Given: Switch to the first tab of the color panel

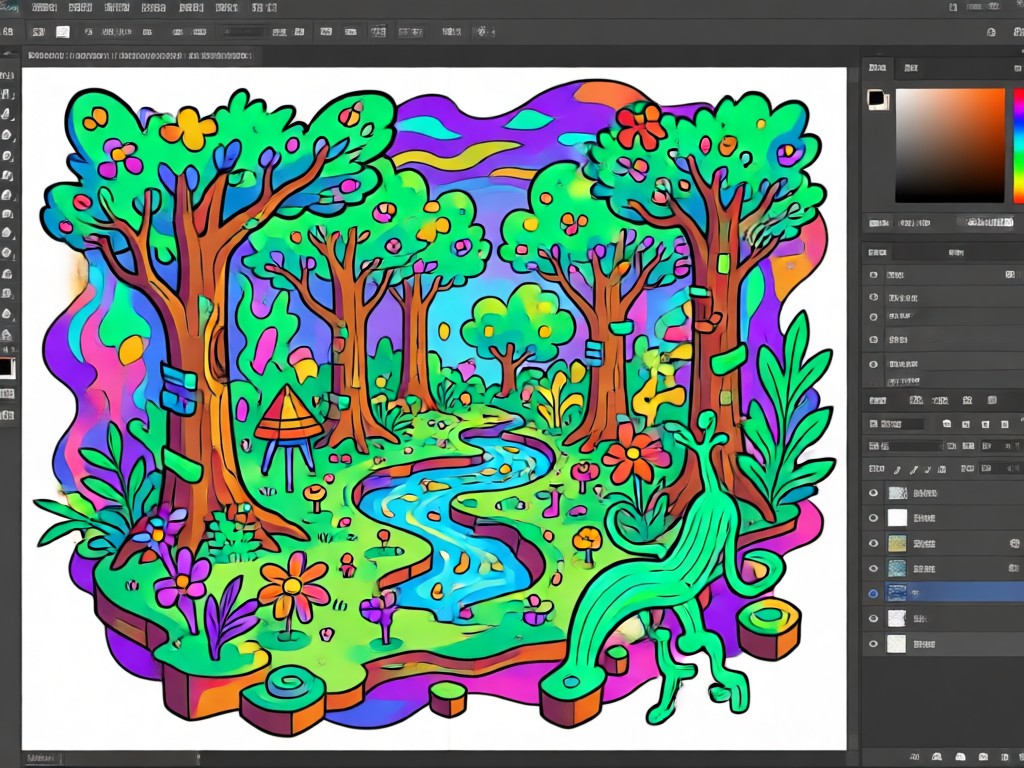Looking at the screenshot, I should point(877,67).
